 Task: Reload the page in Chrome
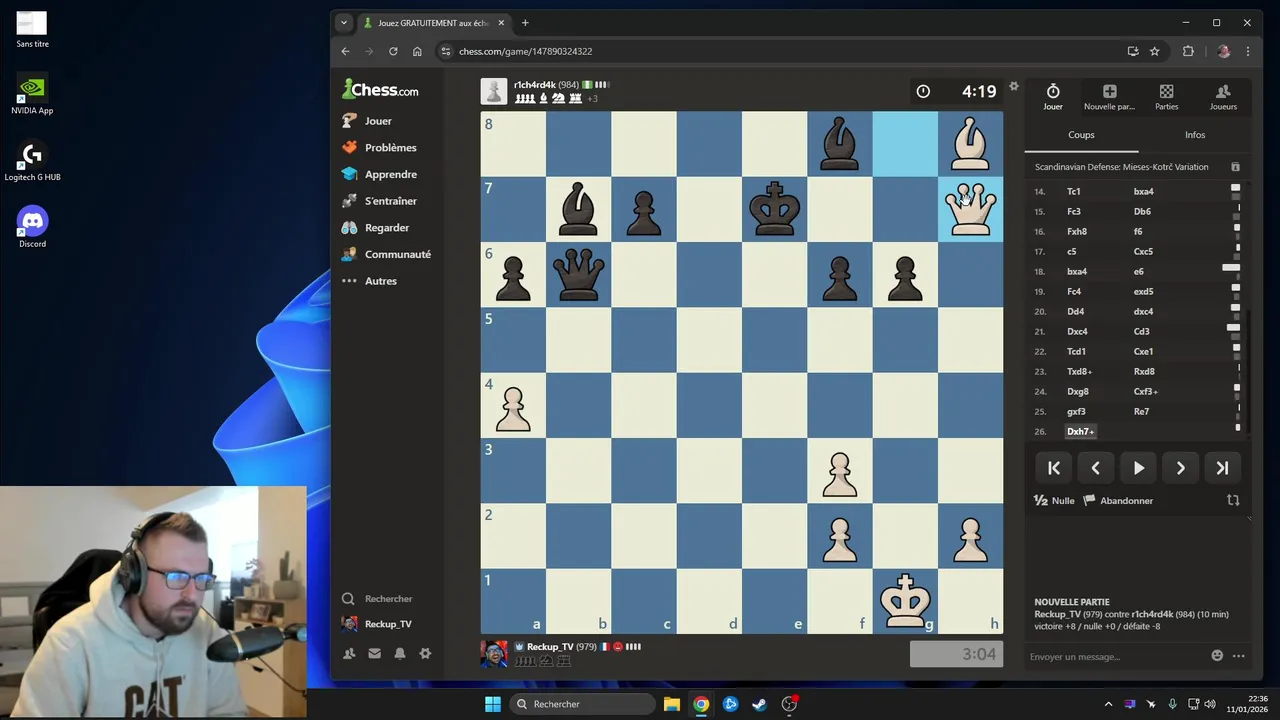tap(393, 51)
